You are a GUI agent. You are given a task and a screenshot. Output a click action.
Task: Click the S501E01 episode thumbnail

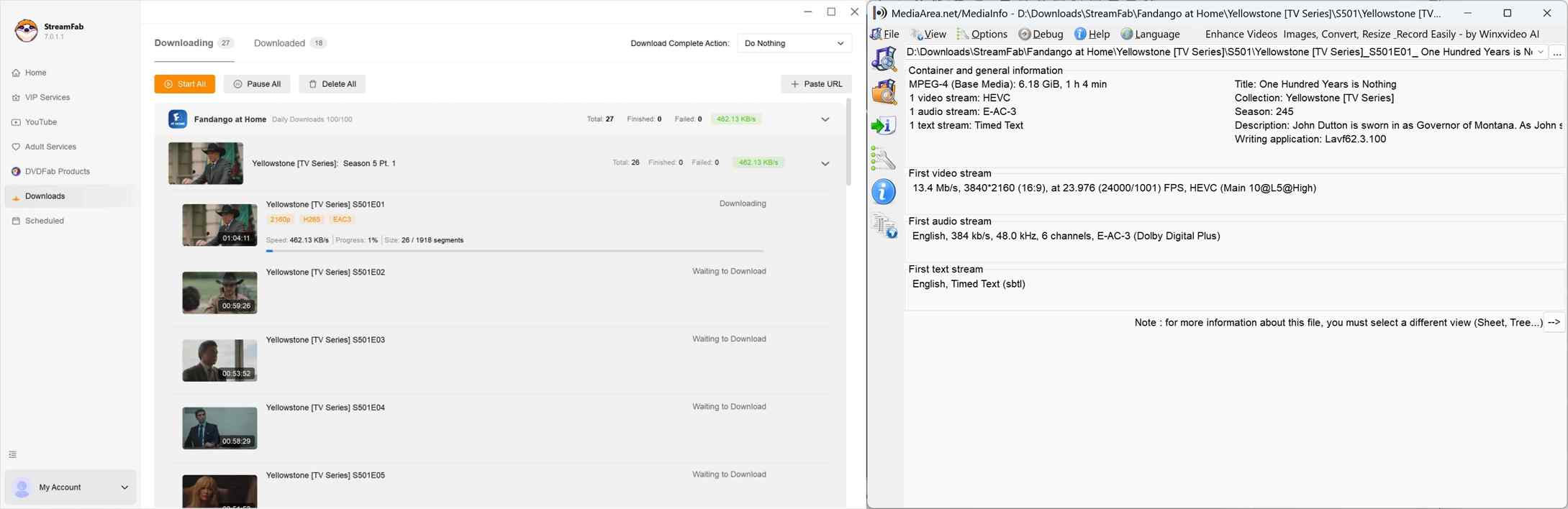(x=219, y=225)
